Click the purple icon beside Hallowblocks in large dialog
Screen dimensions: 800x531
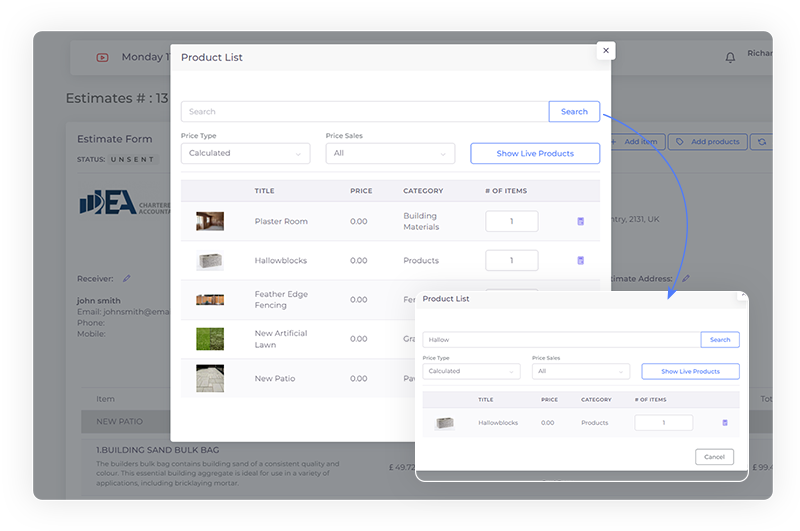pyautogui.click(x=580, y=260)
